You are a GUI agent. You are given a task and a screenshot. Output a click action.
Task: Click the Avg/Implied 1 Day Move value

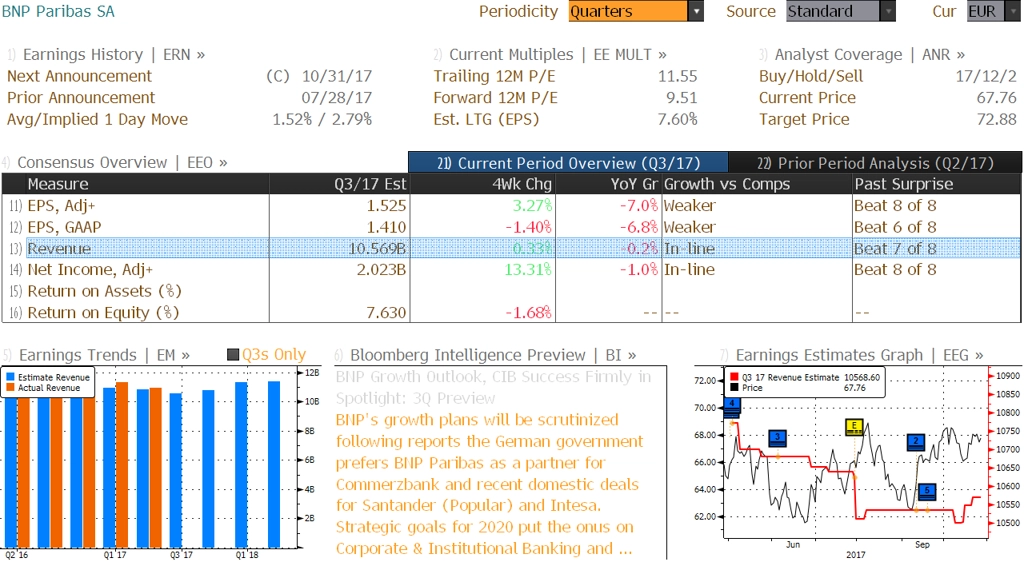[322, 119]
